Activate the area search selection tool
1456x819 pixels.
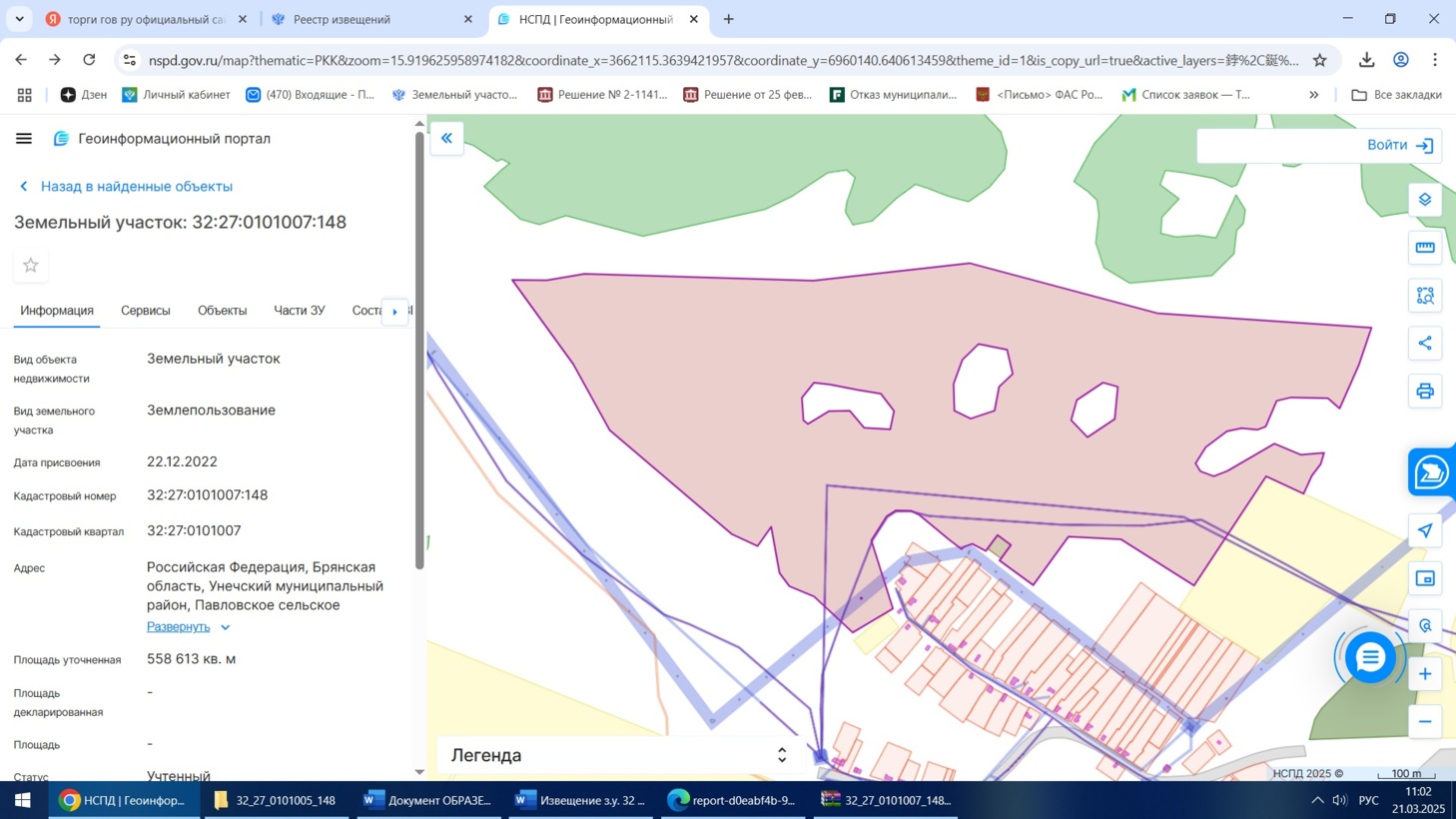coord(1424,296)
